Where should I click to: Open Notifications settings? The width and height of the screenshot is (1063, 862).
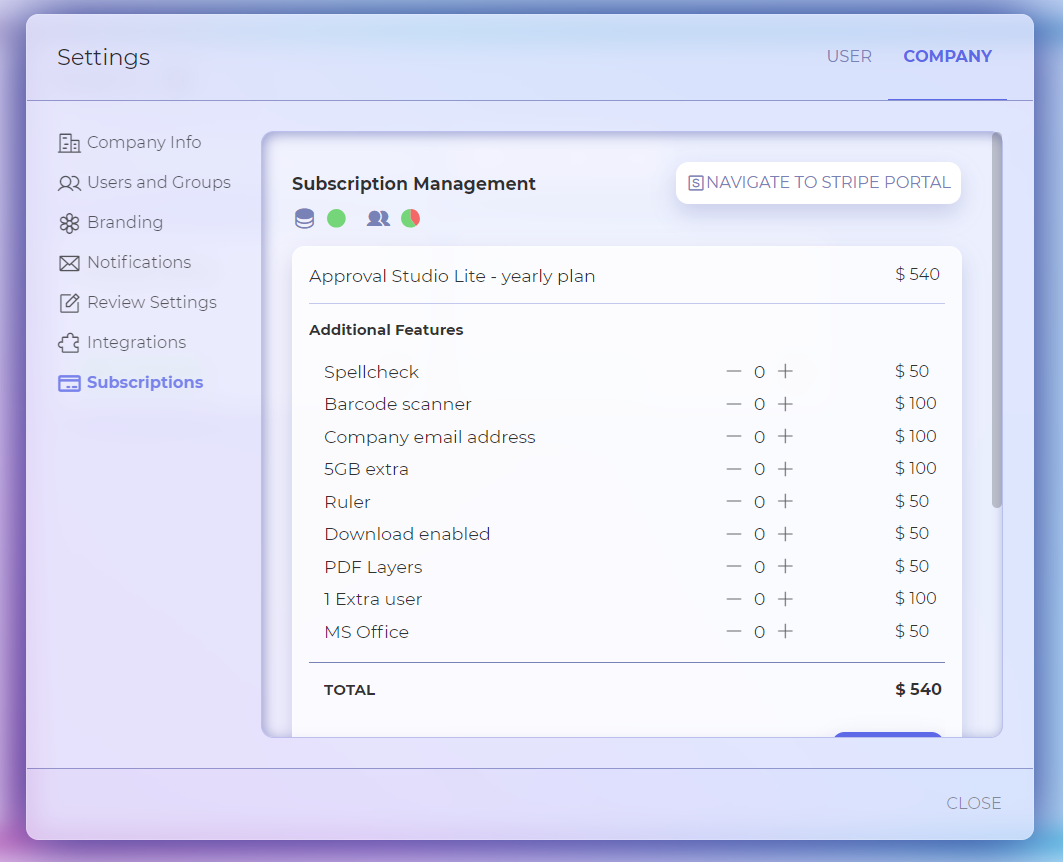tap(125, 262)
